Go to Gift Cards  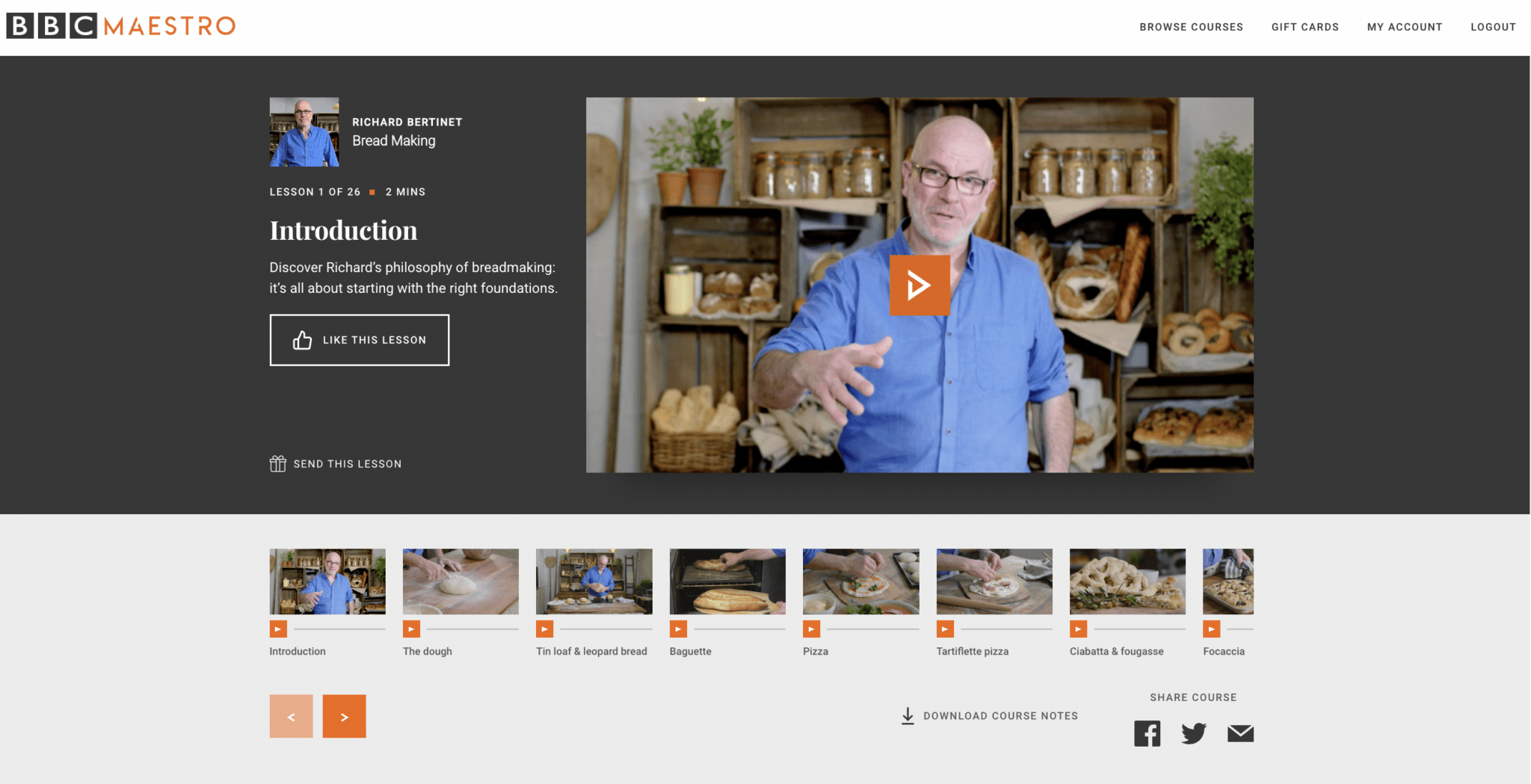point(1304,27)
